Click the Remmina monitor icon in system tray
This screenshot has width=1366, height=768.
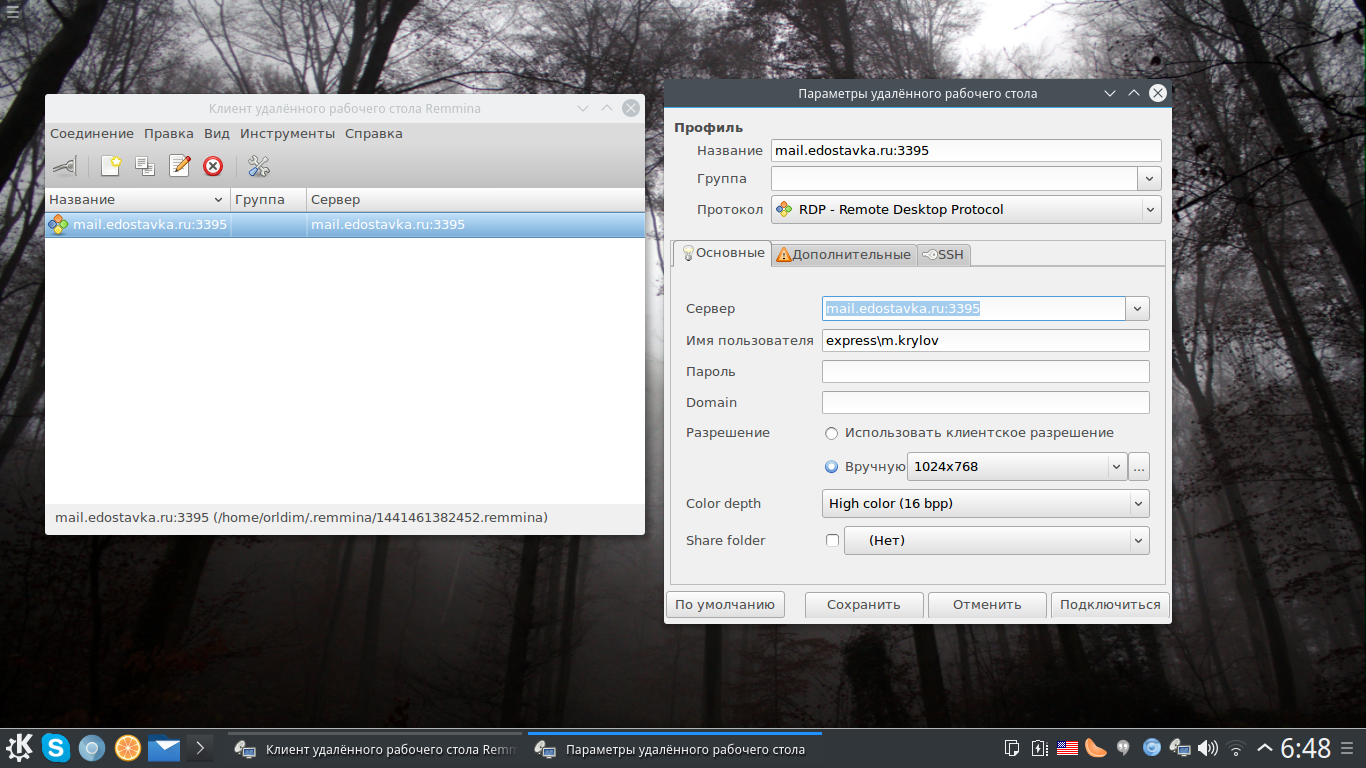pyautogui.click(x=1180, y=748)
